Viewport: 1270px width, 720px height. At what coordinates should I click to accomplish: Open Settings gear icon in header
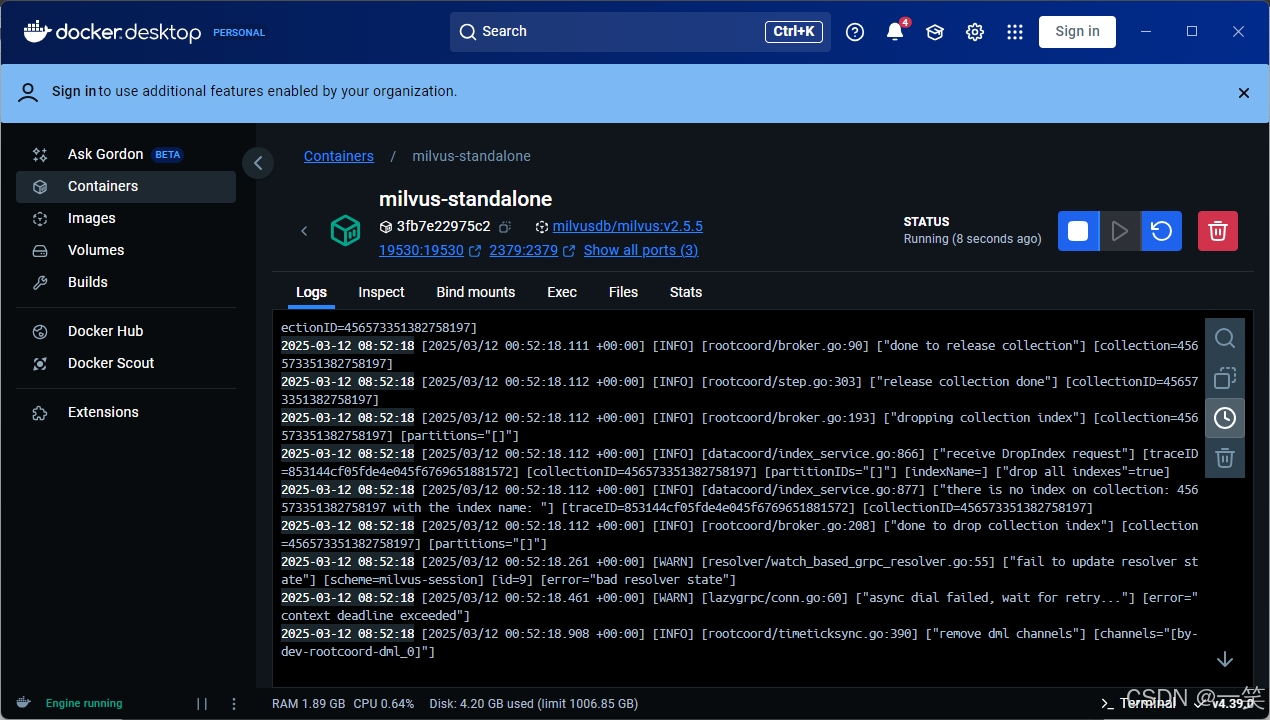975,32
